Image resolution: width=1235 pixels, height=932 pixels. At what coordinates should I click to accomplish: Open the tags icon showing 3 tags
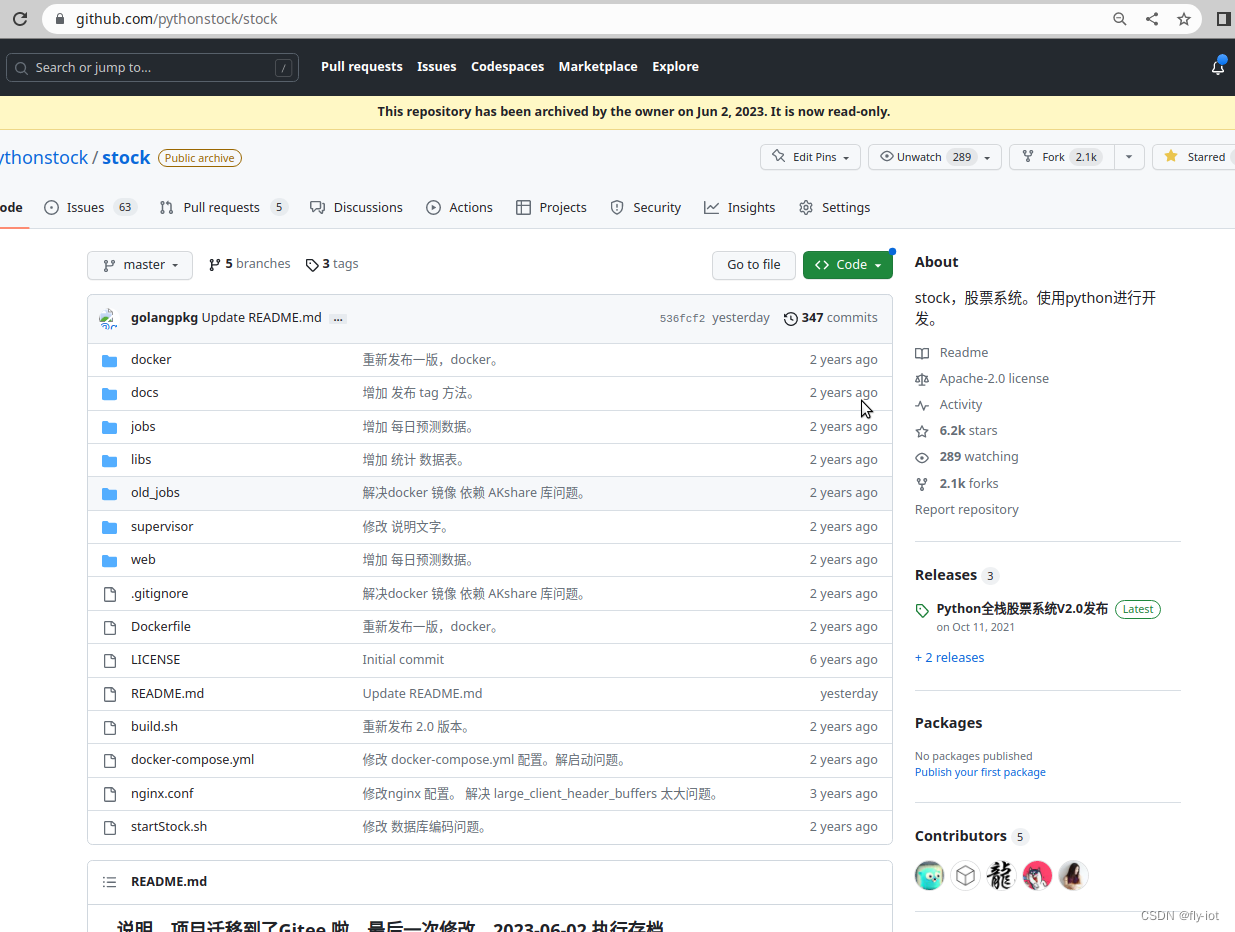pos(311,263)
